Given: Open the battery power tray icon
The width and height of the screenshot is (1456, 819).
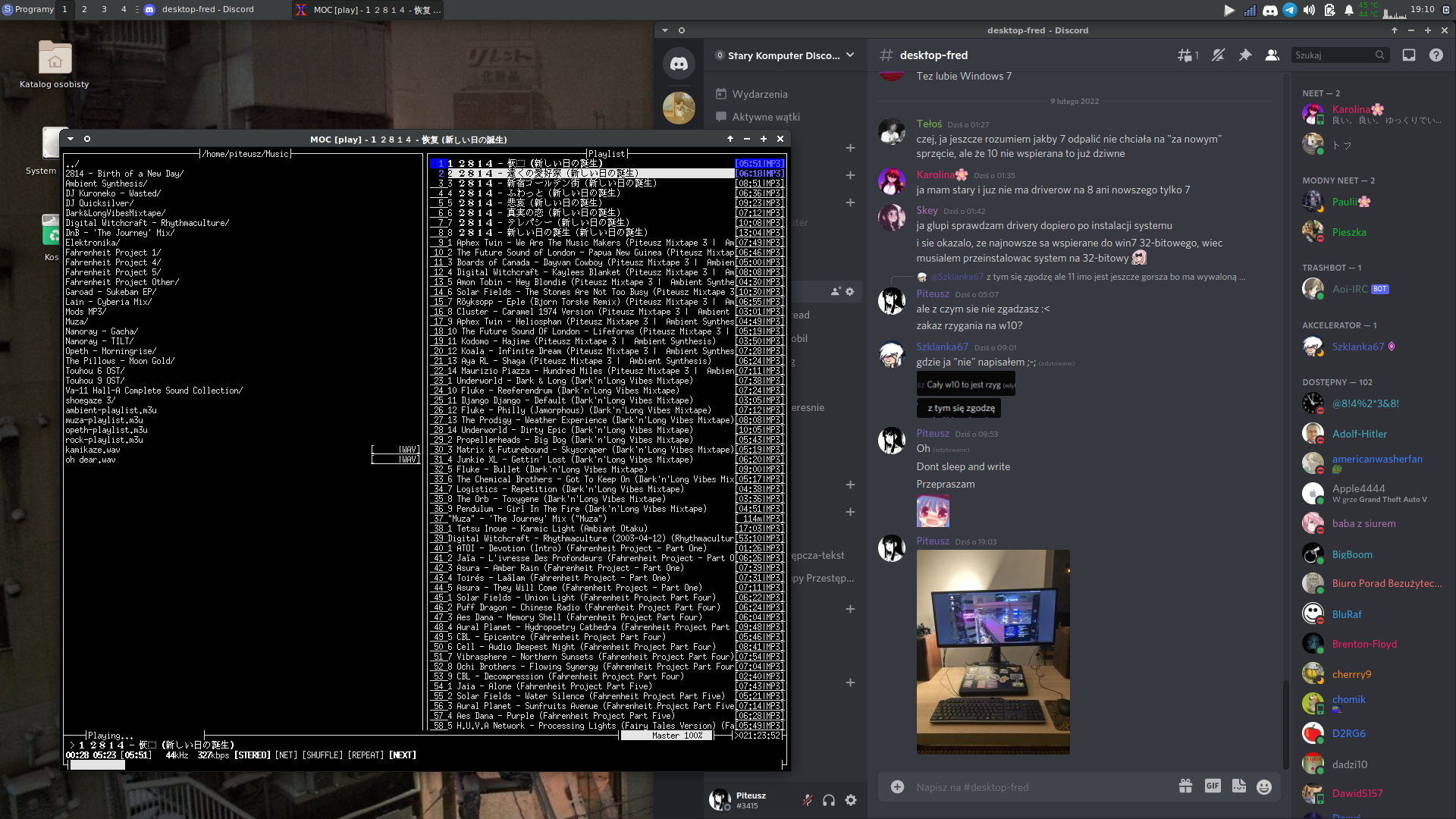Looking at the screenshot, I should tap(1329, 10).
